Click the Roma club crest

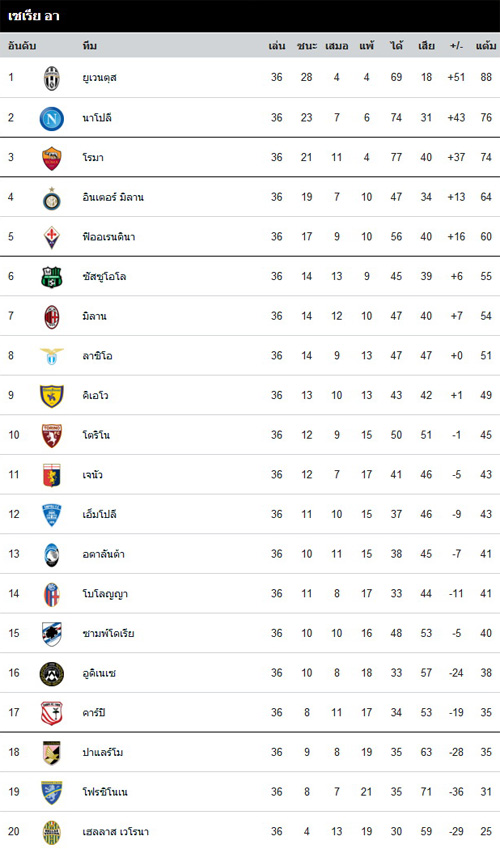point(51,158)
